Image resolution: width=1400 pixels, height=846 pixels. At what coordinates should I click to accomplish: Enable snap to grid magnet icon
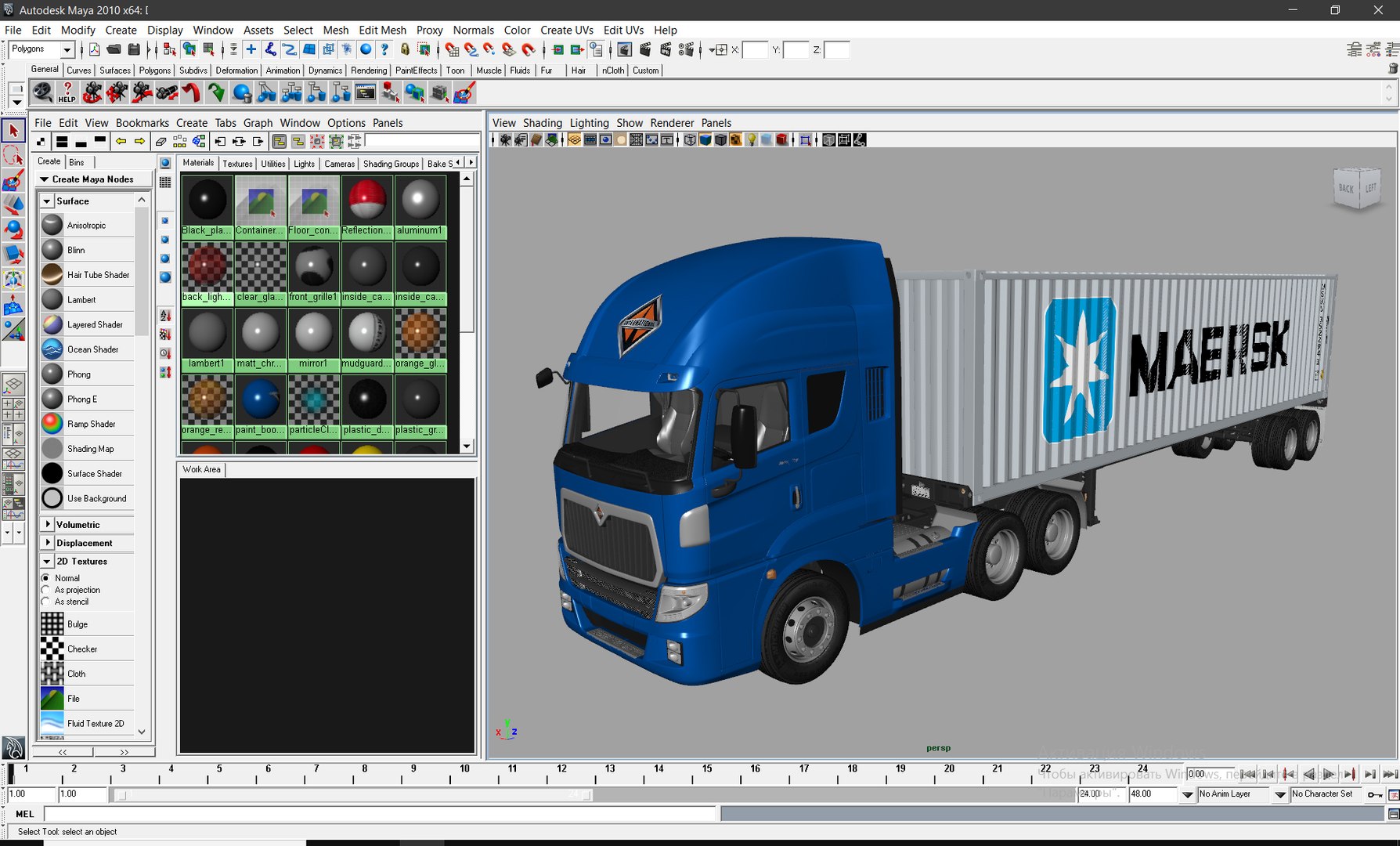click(452, 49)
